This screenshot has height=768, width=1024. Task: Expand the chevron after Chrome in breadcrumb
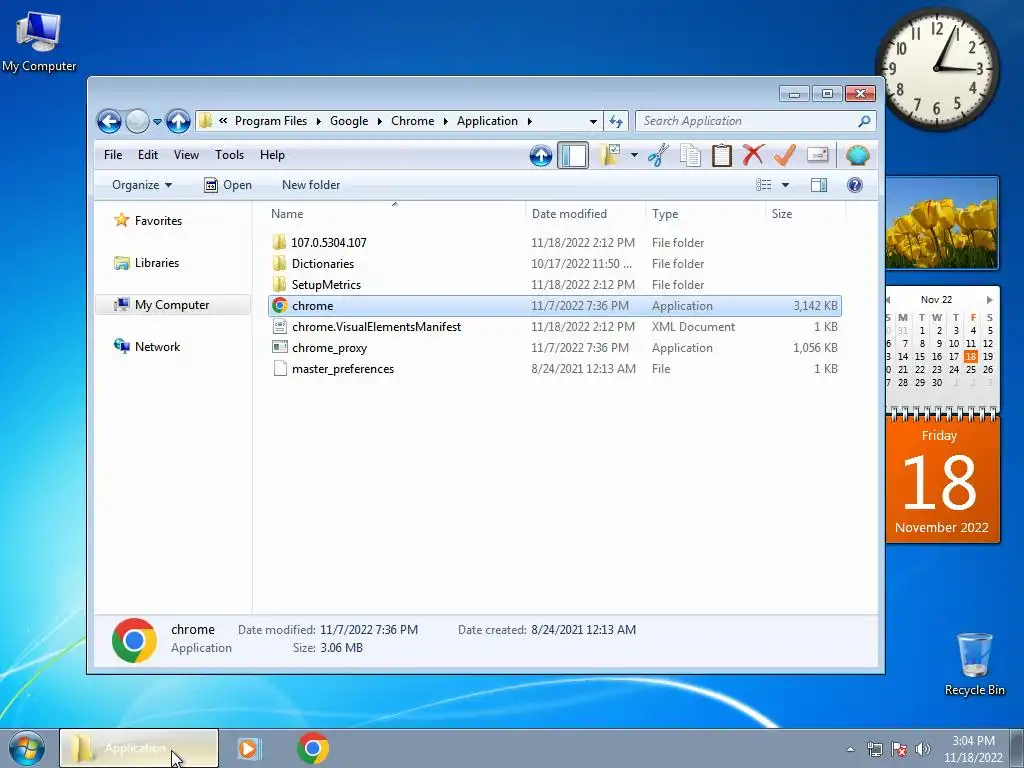coord(445,121)
